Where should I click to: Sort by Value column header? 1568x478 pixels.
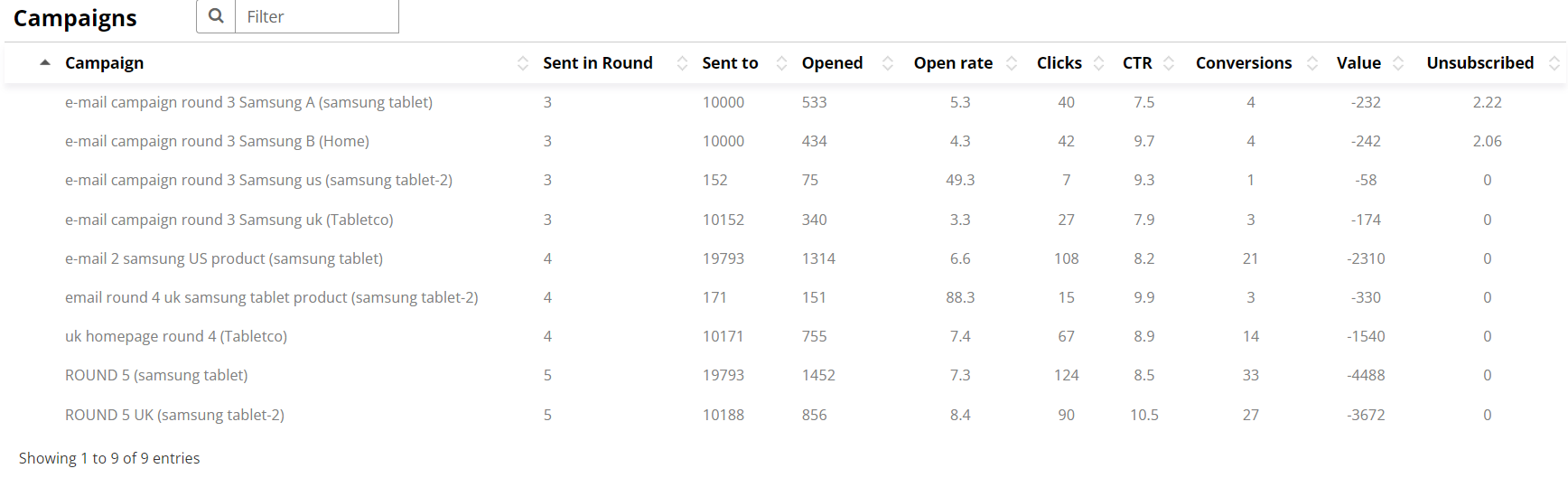(x=1358, y=62)
